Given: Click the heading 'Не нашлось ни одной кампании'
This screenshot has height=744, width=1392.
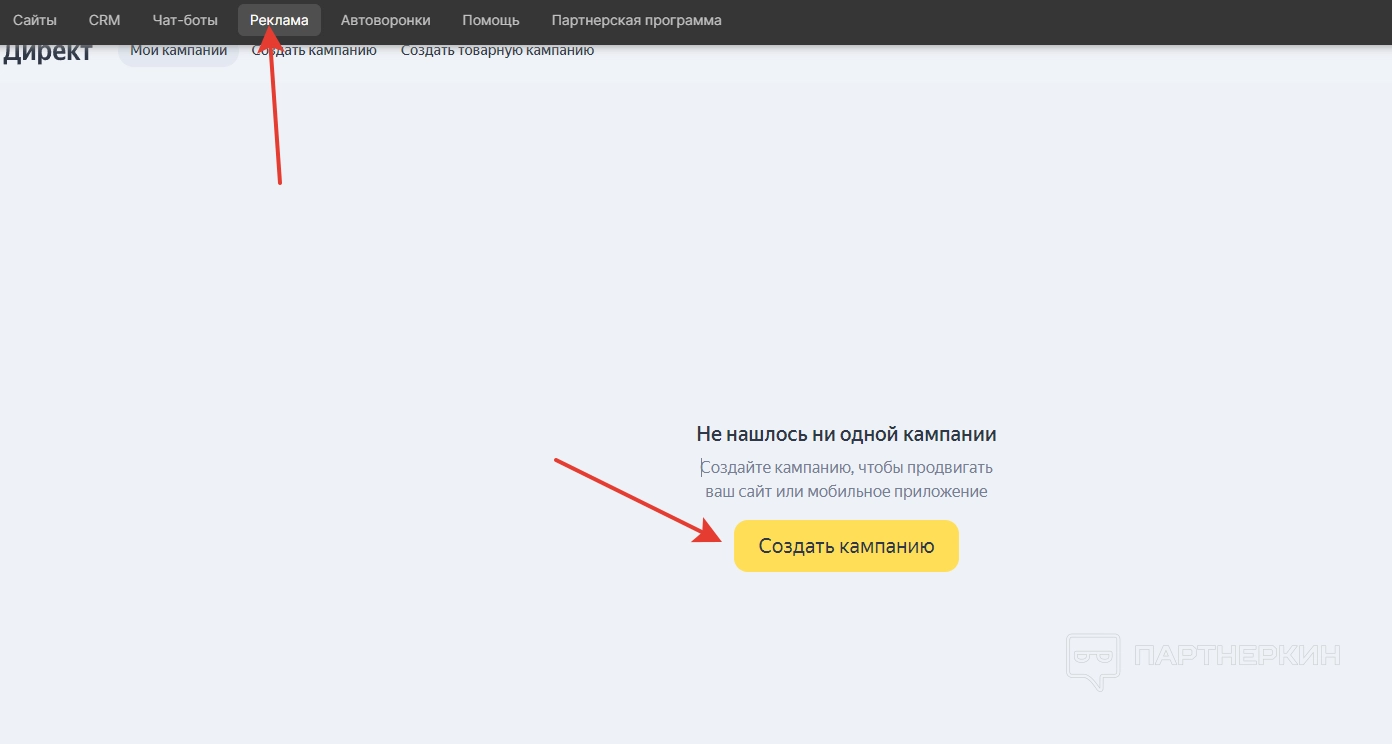Looking at the screenshot, I should tap(846, 434).
